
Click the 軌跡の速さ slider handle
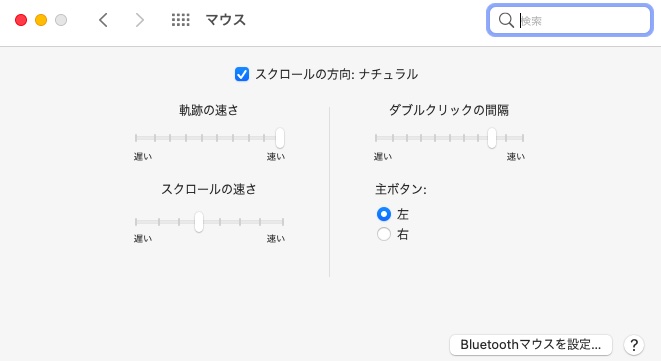click(x=280, y=138)
